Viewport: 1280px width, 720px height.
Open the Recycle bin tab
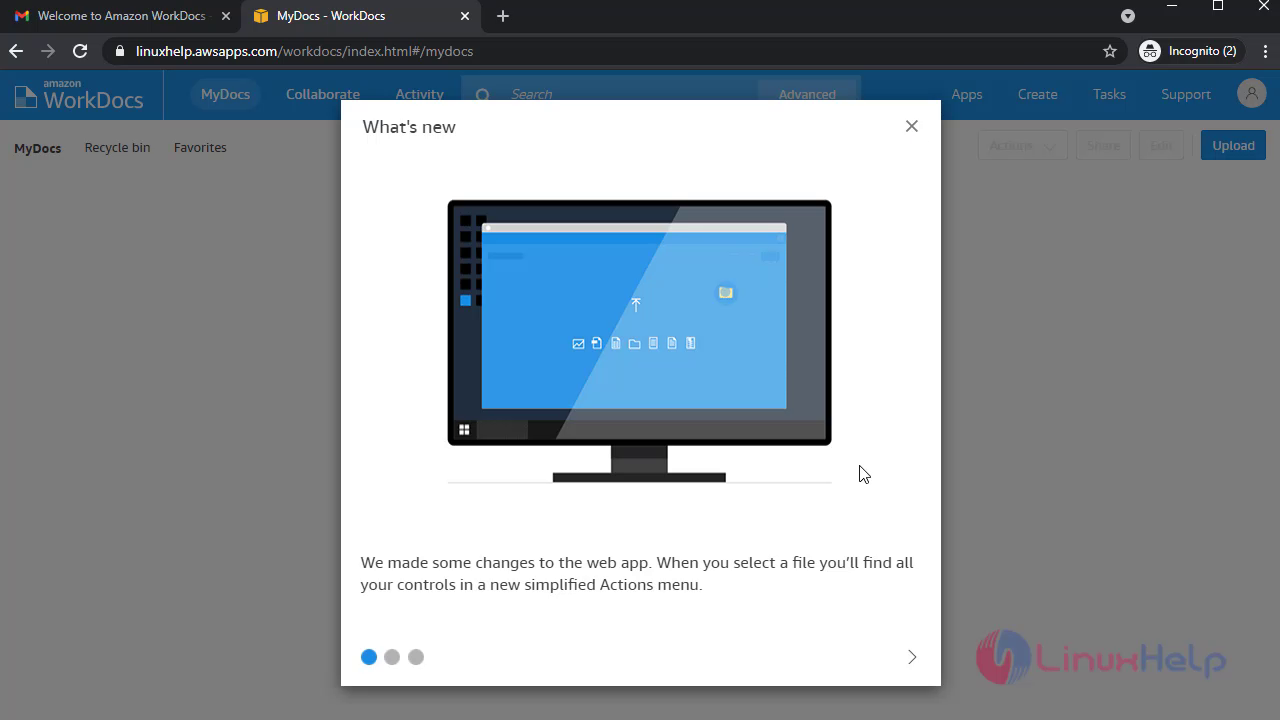tap(117, 147)
